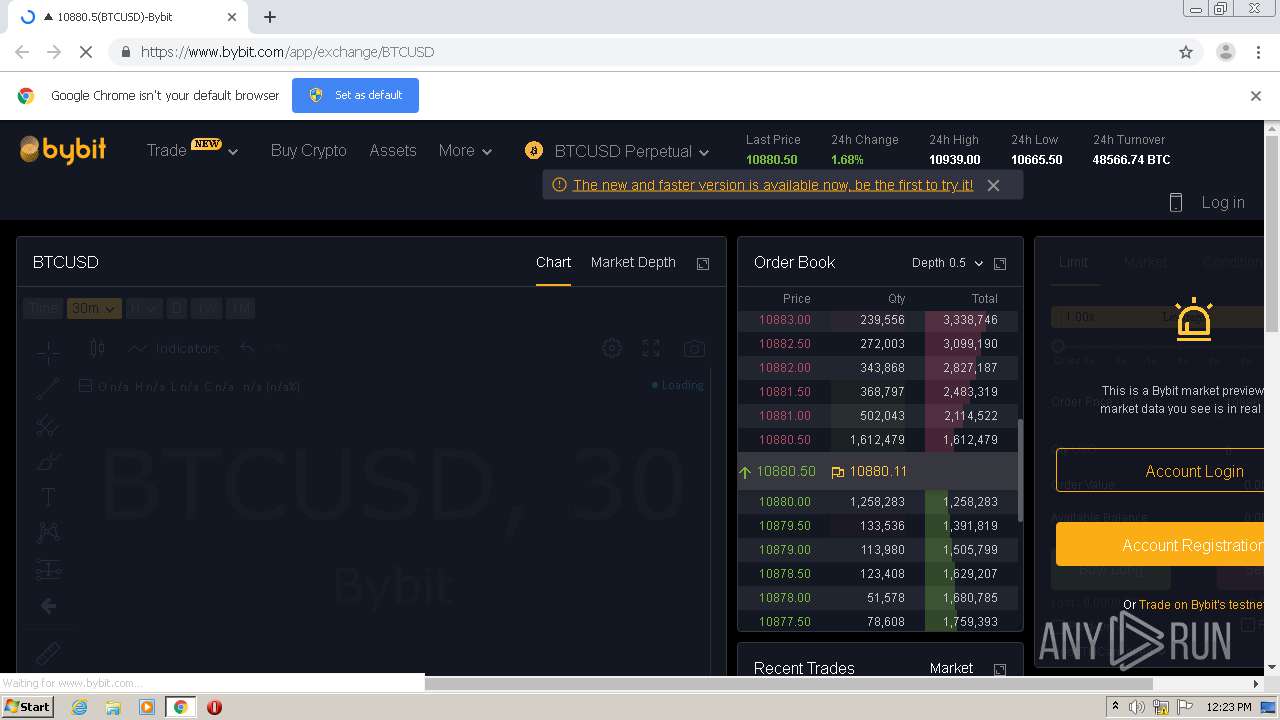Select the ruler measure tool

pos(48,653)
